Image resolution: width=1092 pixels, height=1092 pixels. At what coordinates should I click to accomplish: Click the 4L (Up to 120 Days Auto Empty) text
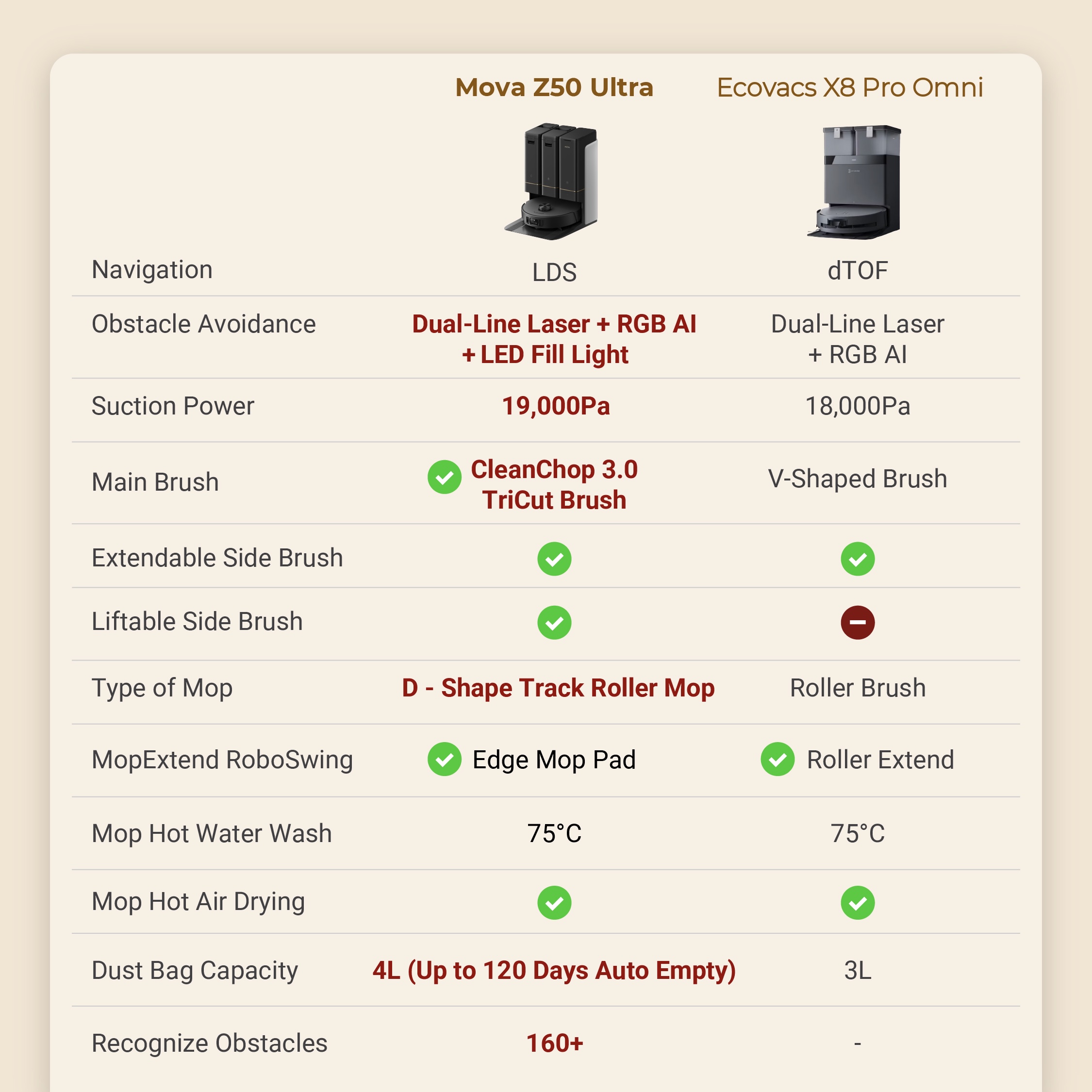tap(554, 971)
